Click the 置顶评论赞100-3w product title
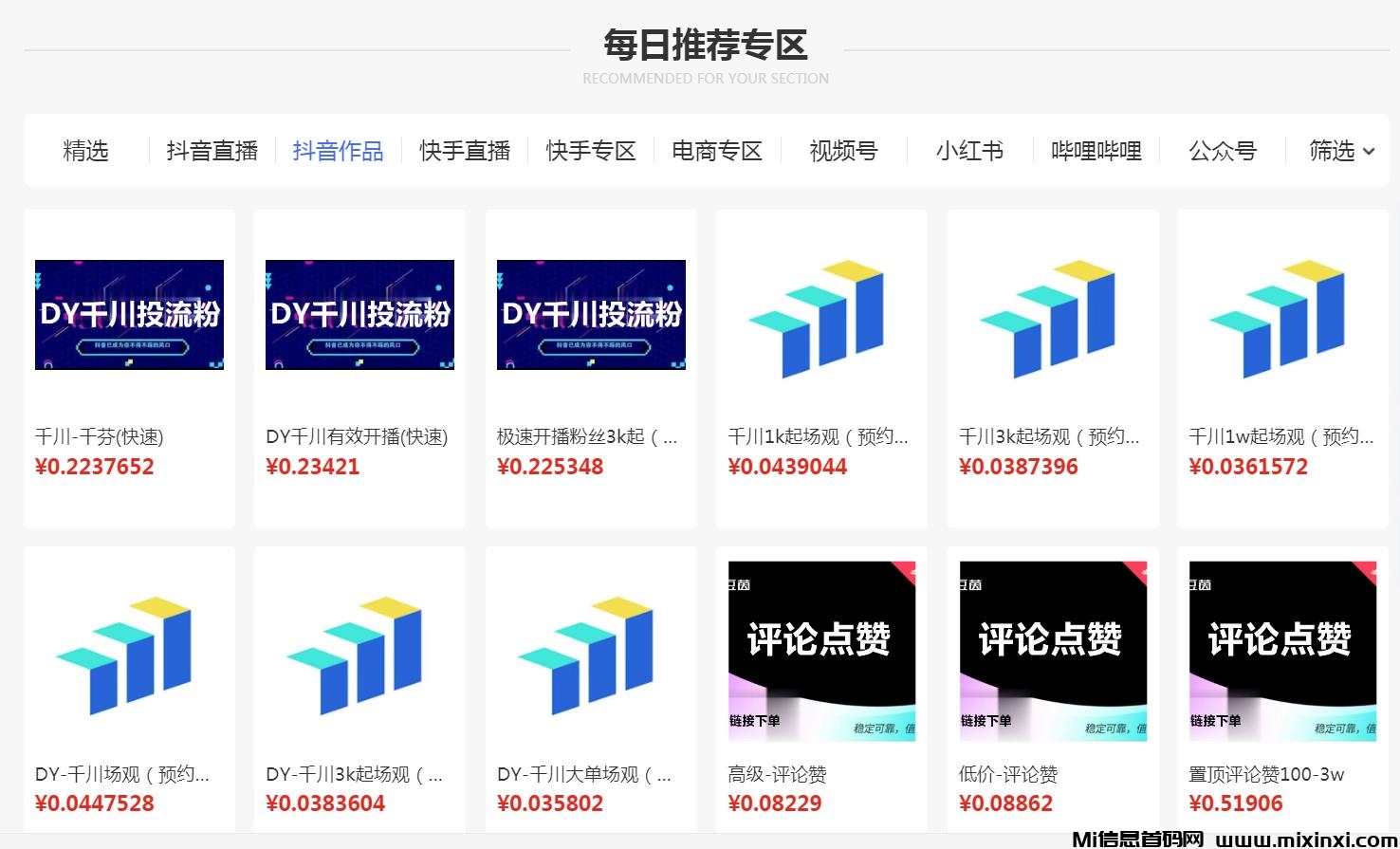Screen dimensions: 1400x849 1266,774
